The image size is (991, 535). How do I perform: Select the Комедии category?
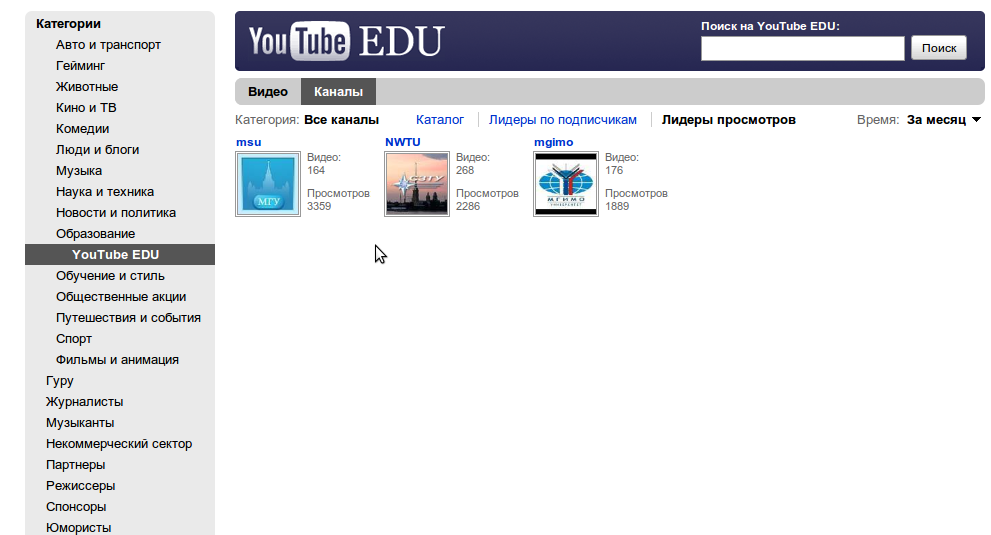(82, 128)
